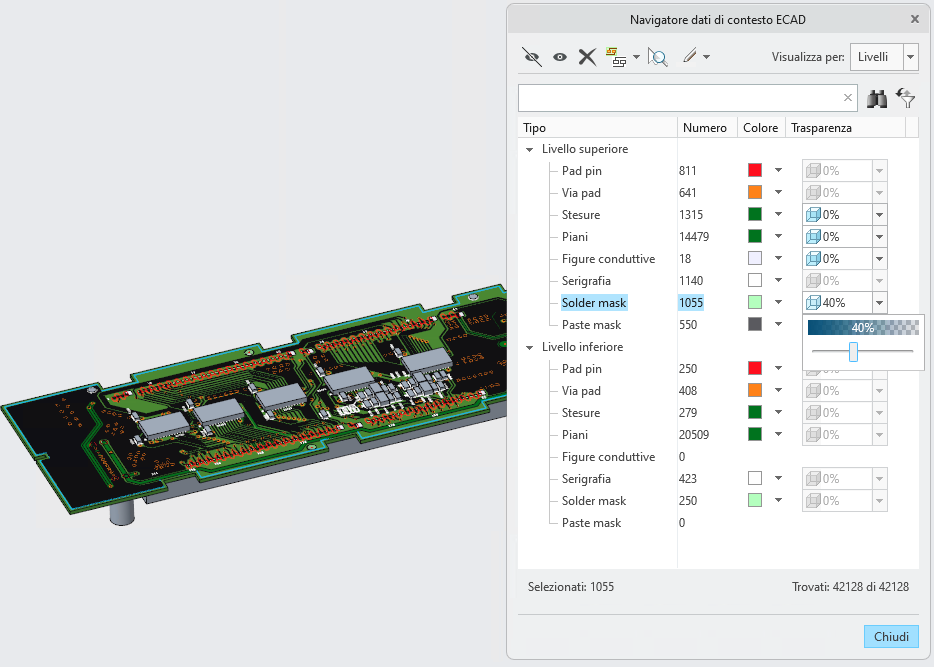Clear the search field with X
The width and height of the screenshot is (934, 667).
tap(848, 98)
